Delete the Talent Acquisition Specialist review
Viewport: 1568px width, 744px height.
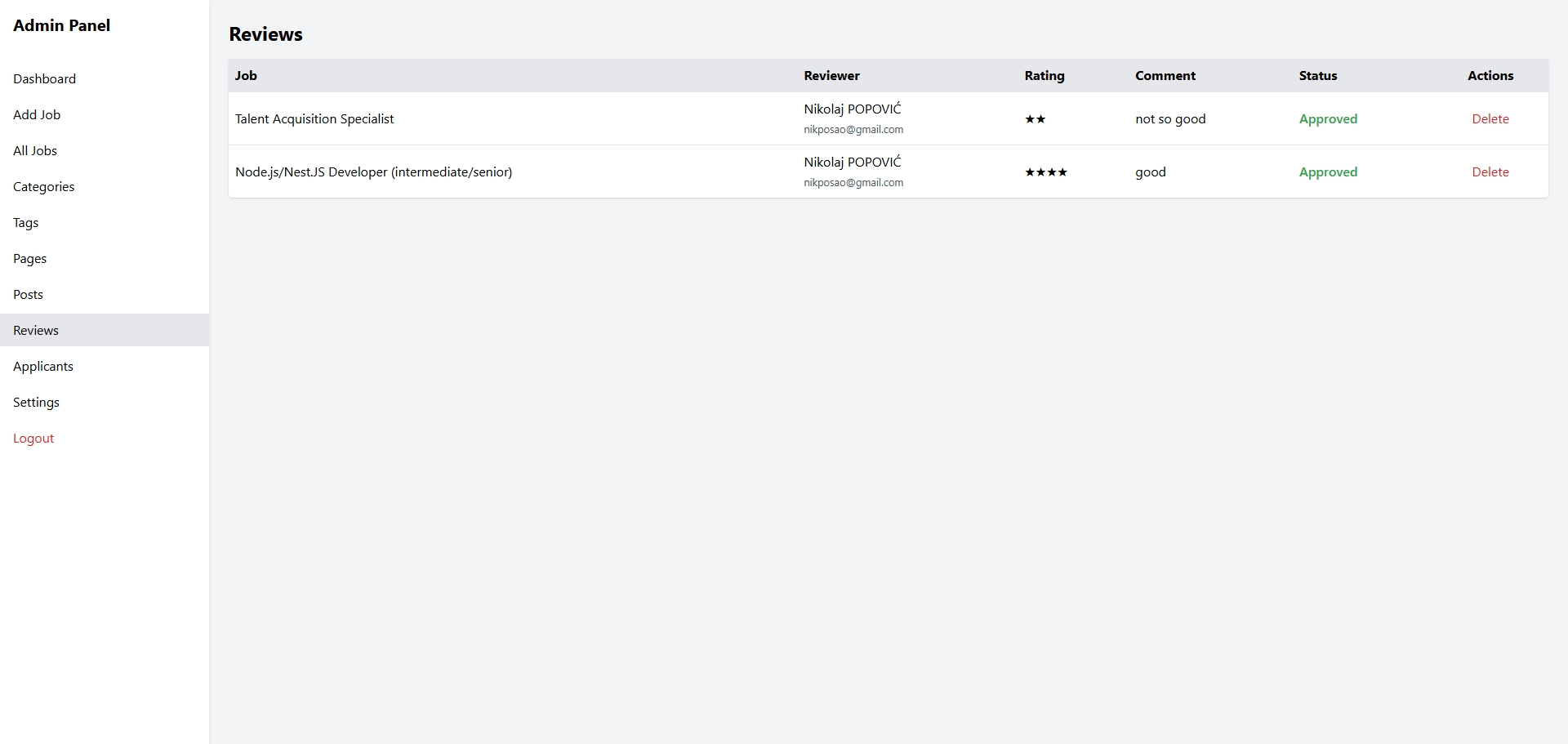[x=1490, y=119]
